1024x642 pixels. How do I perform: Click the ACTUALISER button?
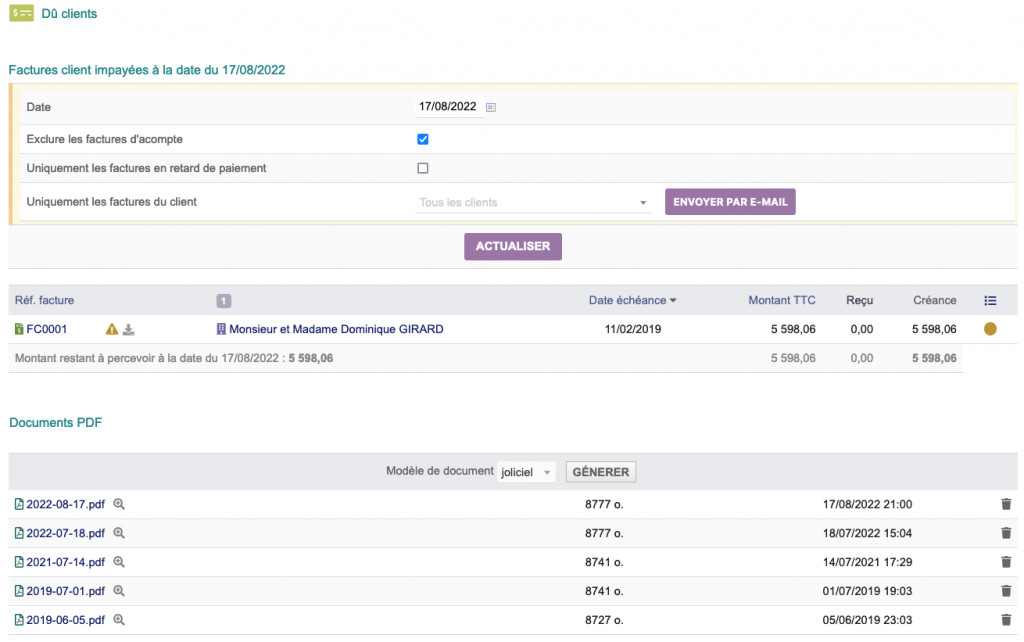tap(512, 247)
